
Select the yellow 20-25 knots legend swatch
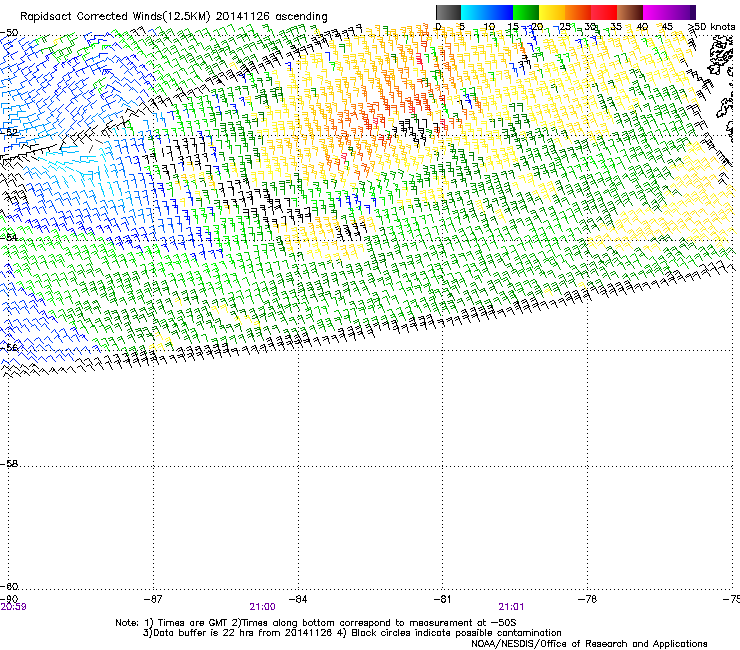pos(552,12)
